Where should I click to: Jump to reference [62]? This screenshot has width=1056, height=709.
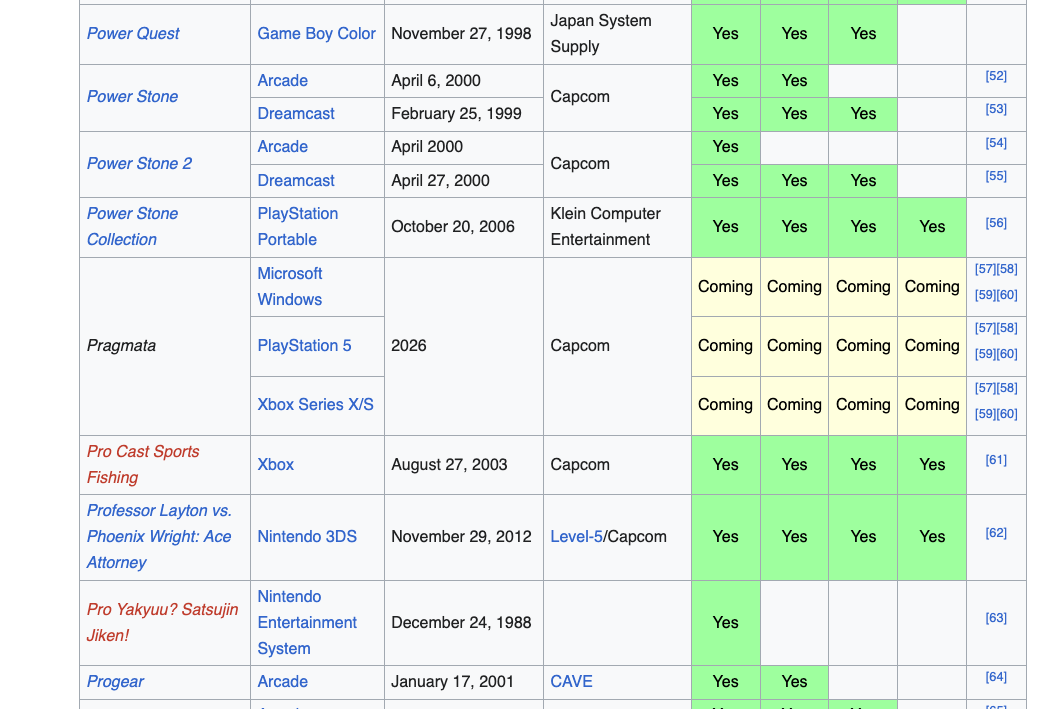coord(996,533)
